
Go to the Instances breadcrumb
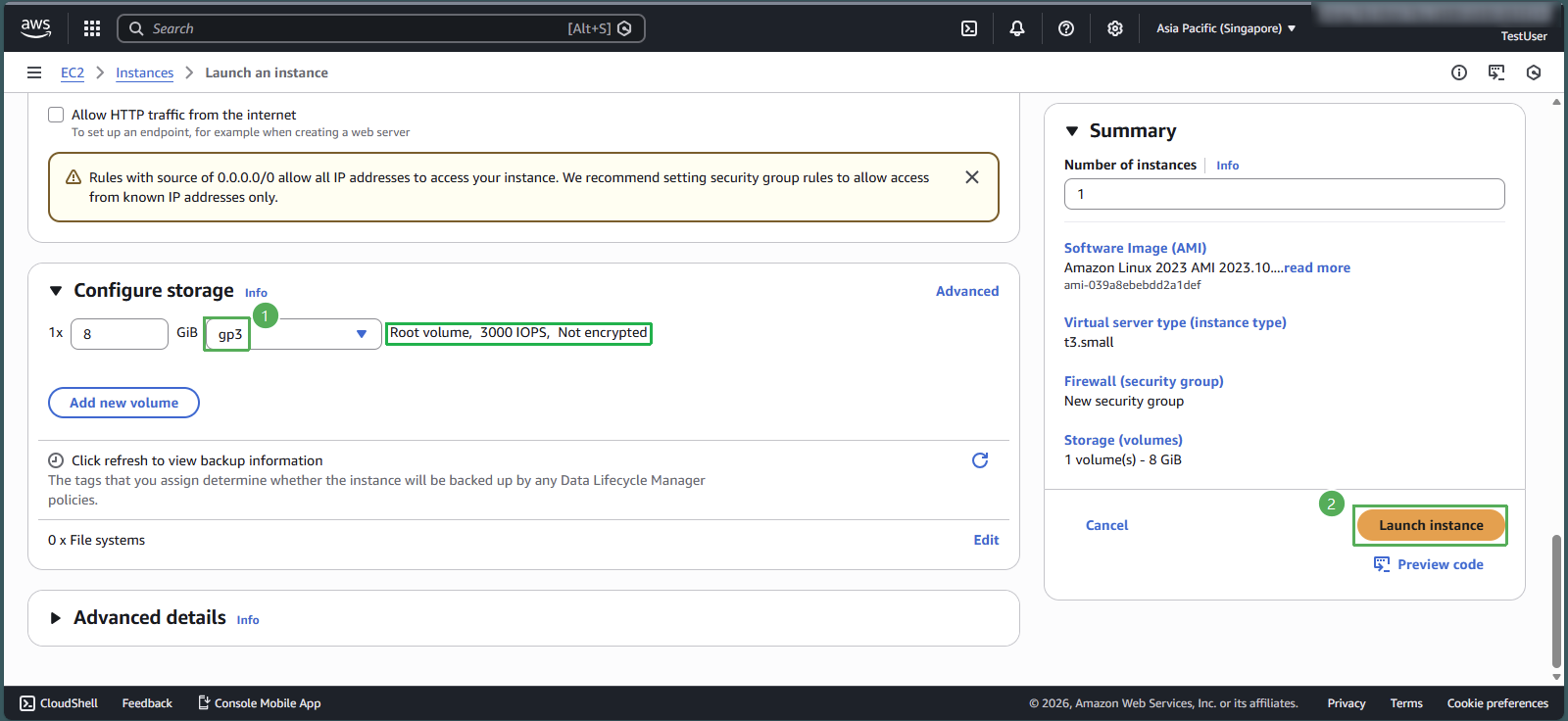coord(144,72)
